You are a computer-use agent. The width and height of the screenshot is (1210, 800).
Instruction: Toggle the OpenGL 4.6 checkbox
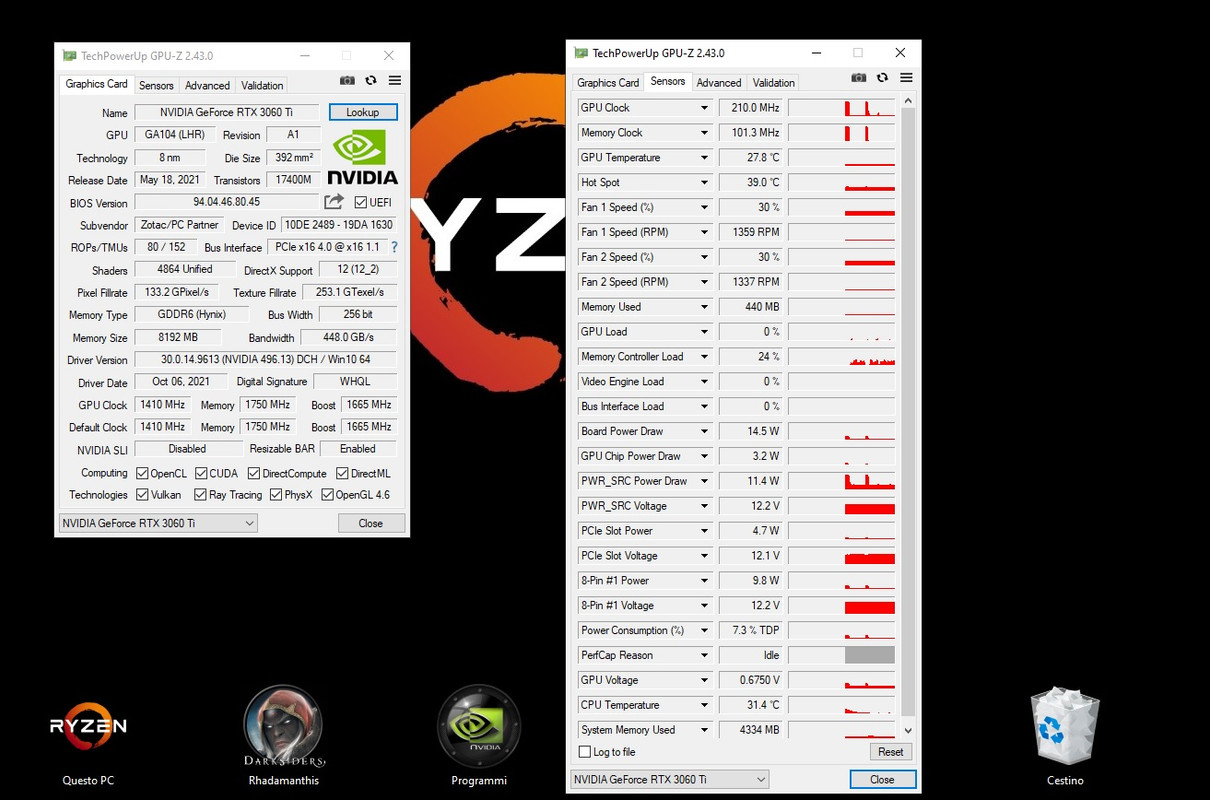click(327, 495)
